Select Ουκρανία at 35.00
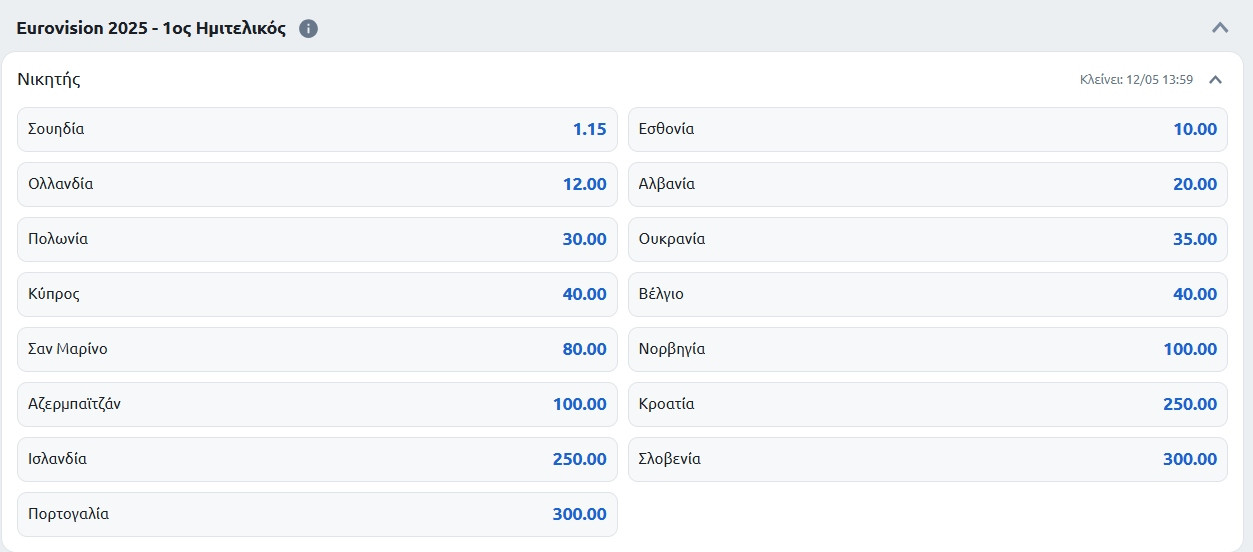Screen dimensions: 1253x552 [927, 239]
